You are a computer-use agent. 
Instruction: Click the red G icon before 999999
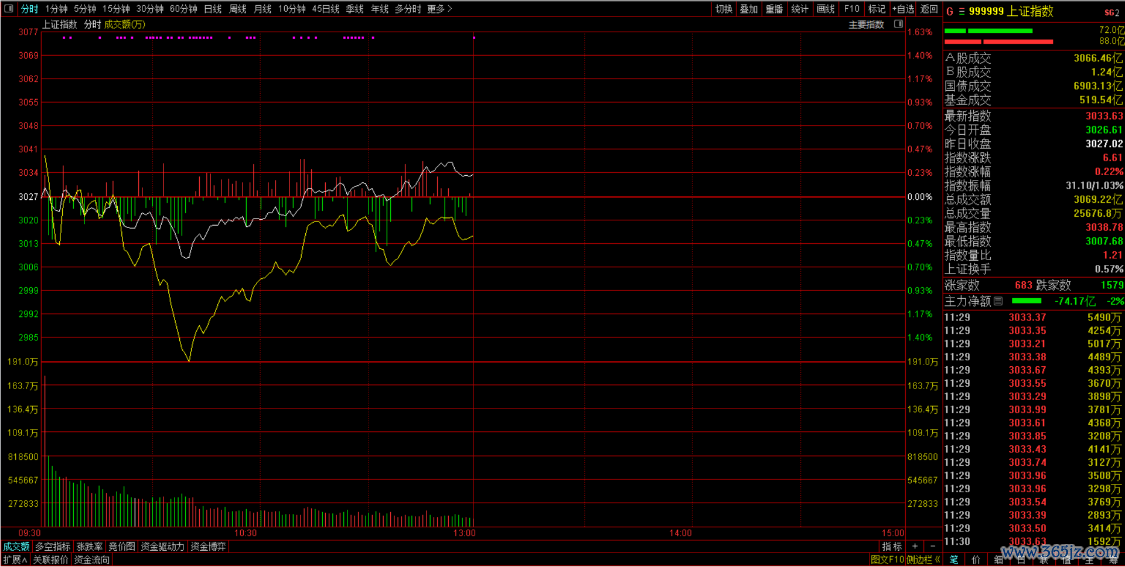pos(950,11)
